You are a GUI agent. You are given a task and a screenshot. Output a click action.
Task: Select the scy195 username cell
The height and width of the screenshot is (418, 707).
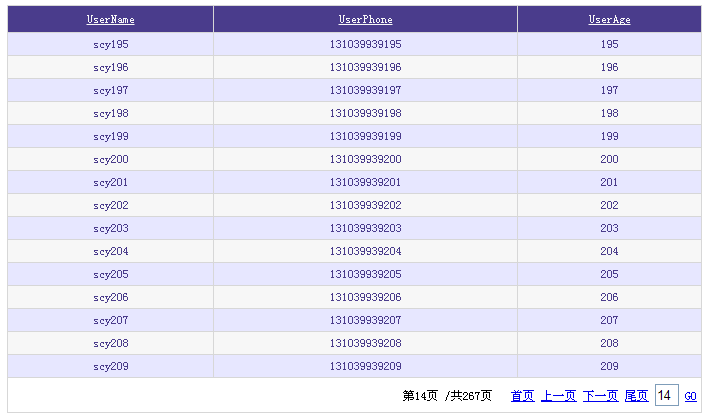110,44
